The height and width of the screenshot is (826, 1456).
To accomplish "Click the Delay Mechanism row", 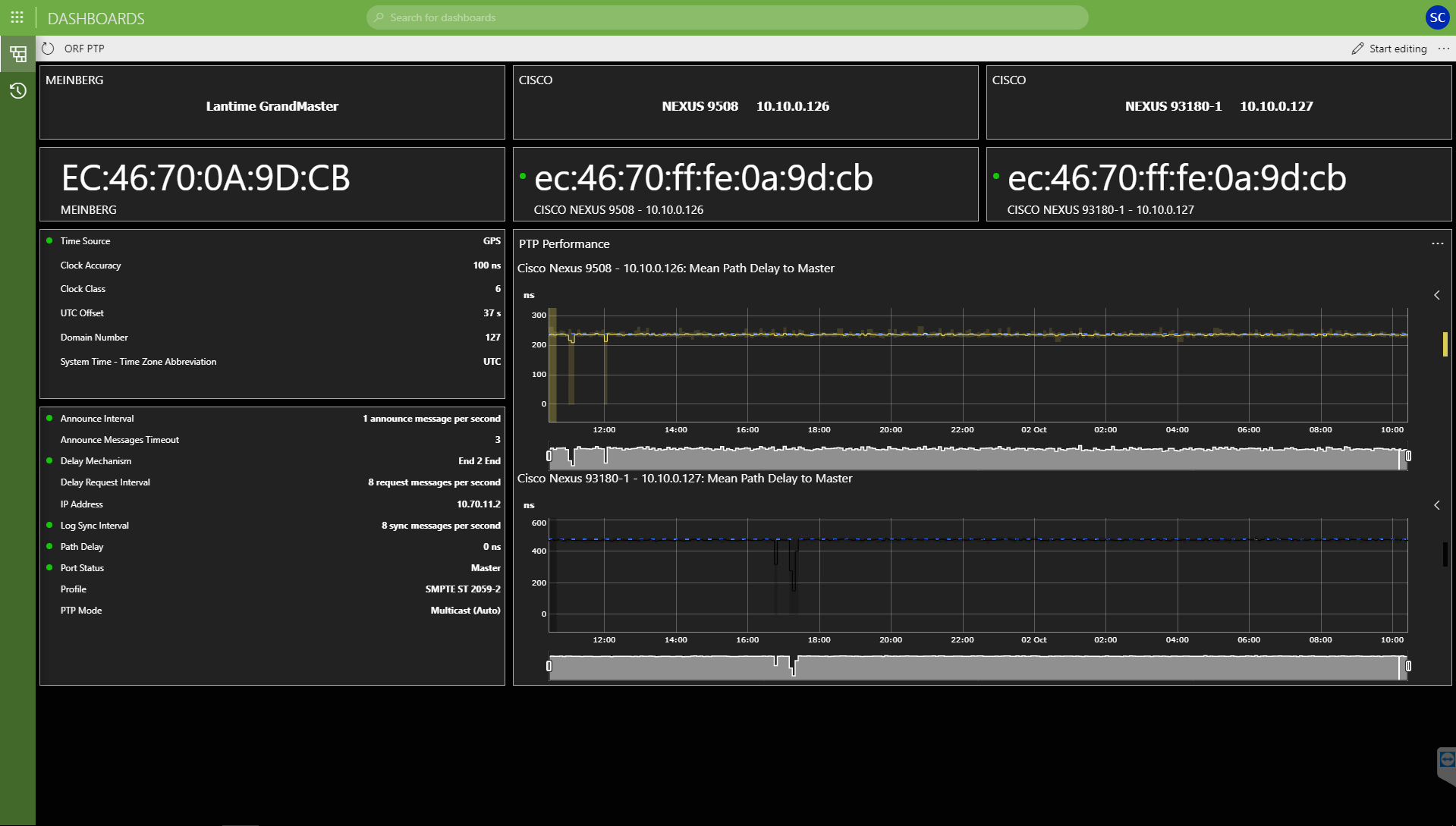I will click(x=272, y=461).
